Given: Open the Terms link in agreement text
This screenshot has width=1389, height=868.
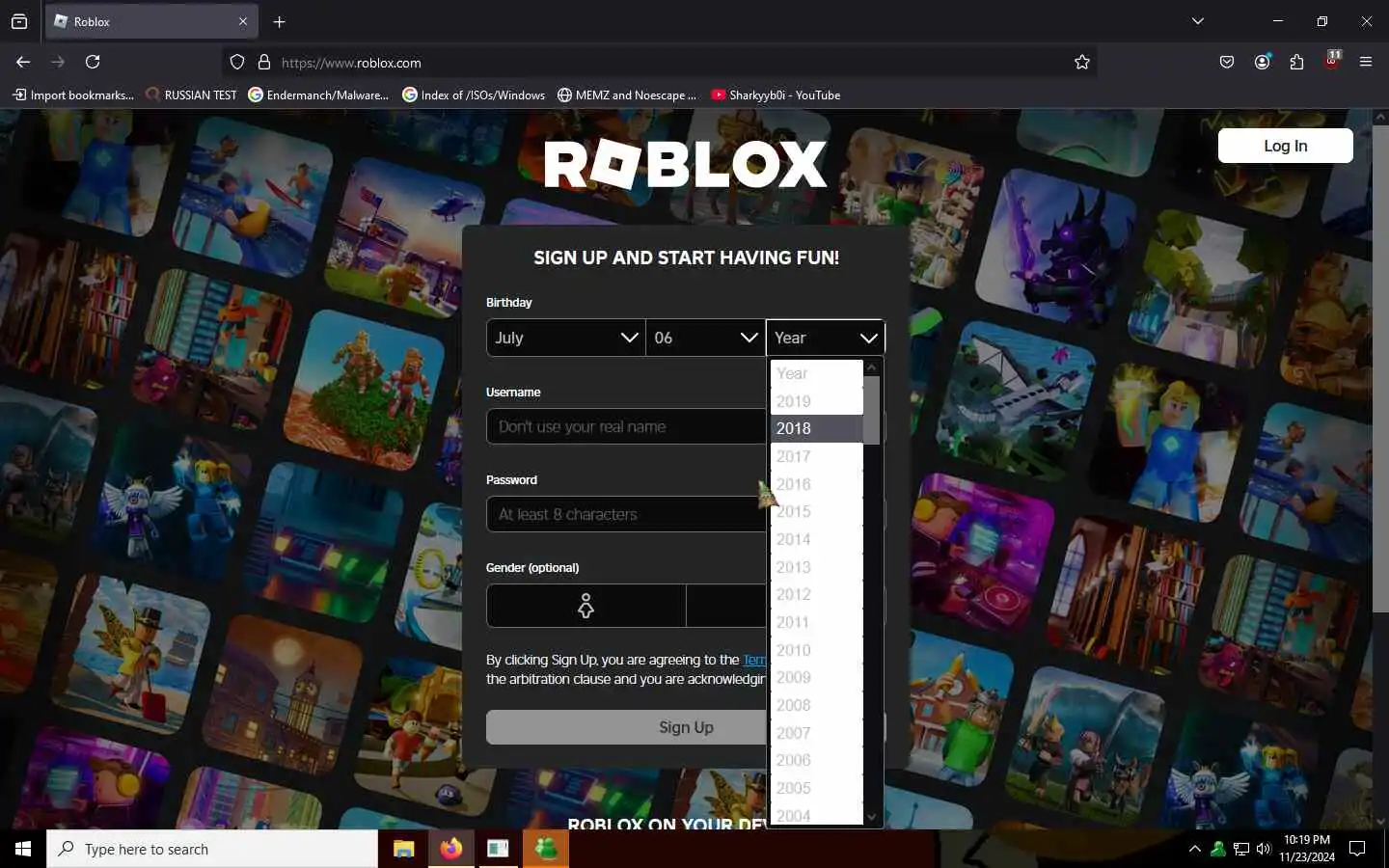Looking at the screenshot, I should 754,660.
